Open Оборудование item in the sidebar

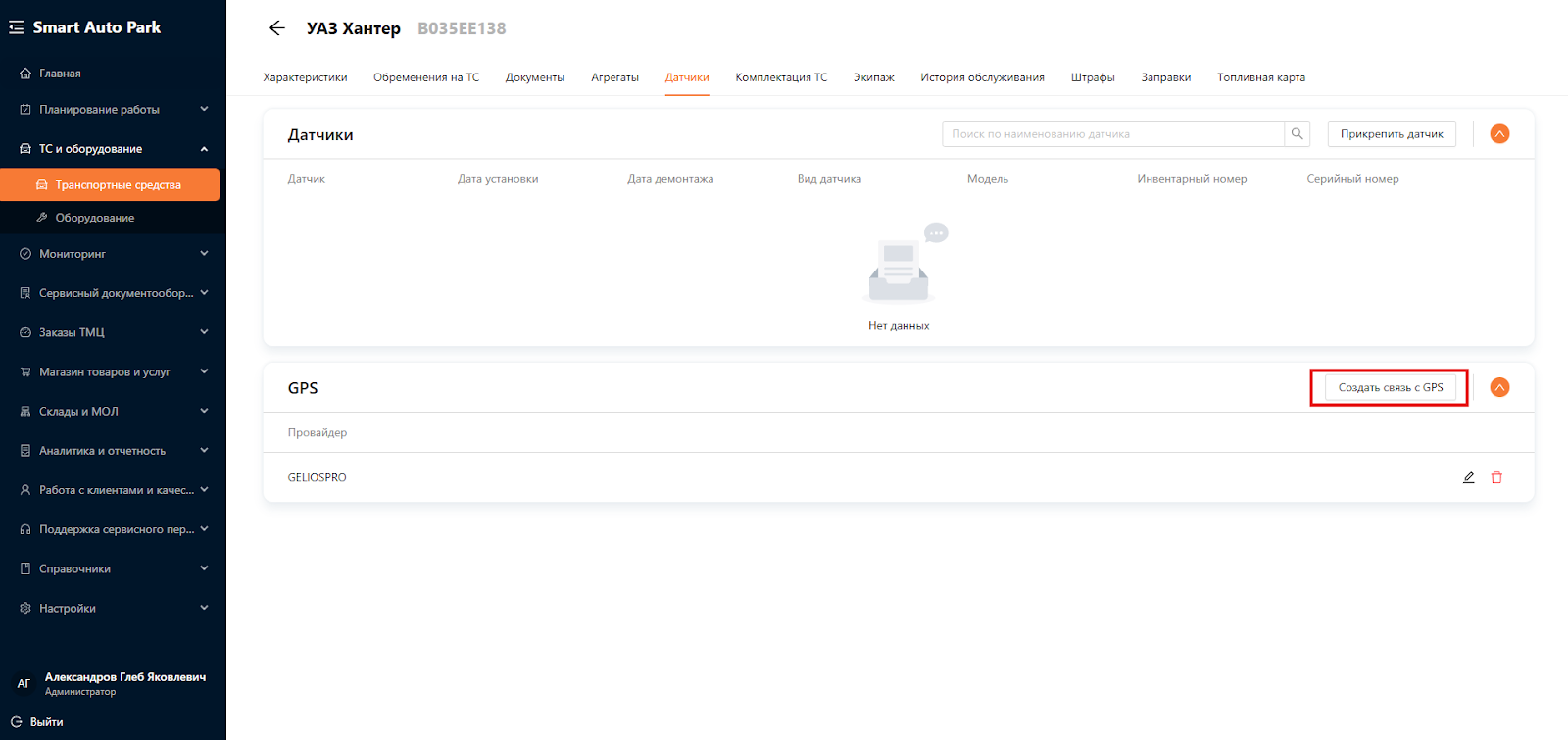(94, 218)
